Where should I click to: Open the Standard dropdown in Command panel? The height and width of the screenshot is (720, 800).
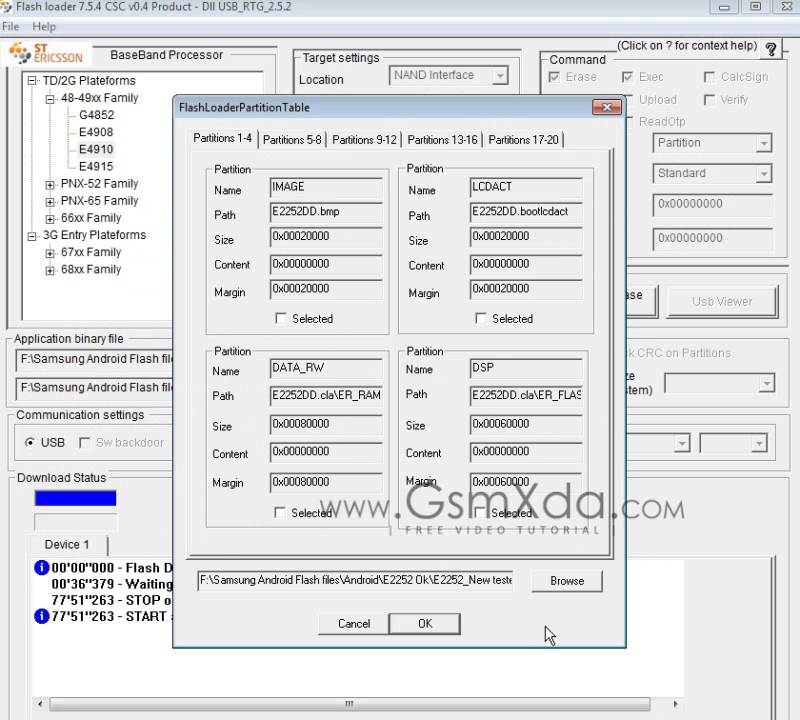tap(763, 174)
